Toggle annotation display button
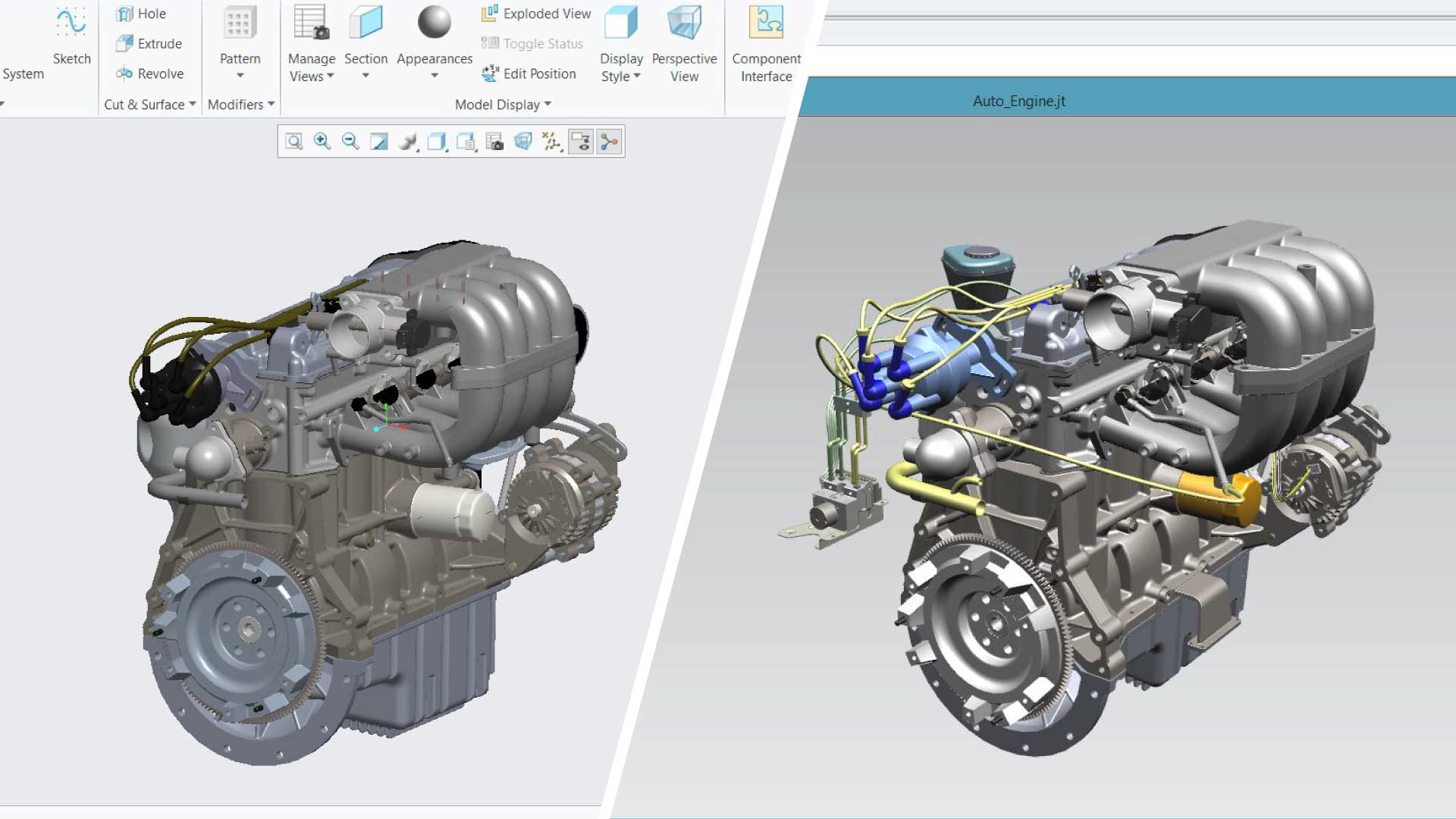Screen dimensions: 1456x819 [581, 141]
